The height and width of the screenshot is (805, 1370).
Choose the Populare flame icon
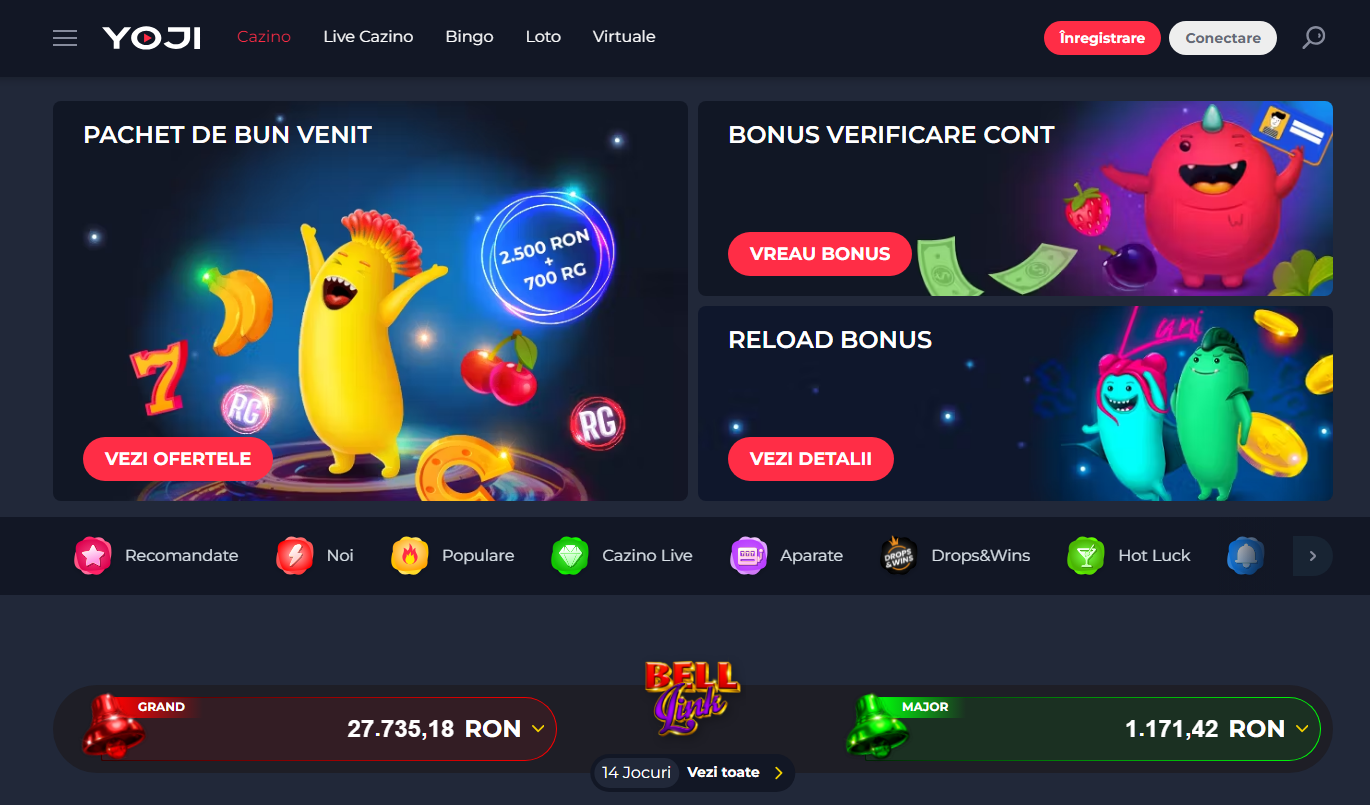(x=410, y=555)
